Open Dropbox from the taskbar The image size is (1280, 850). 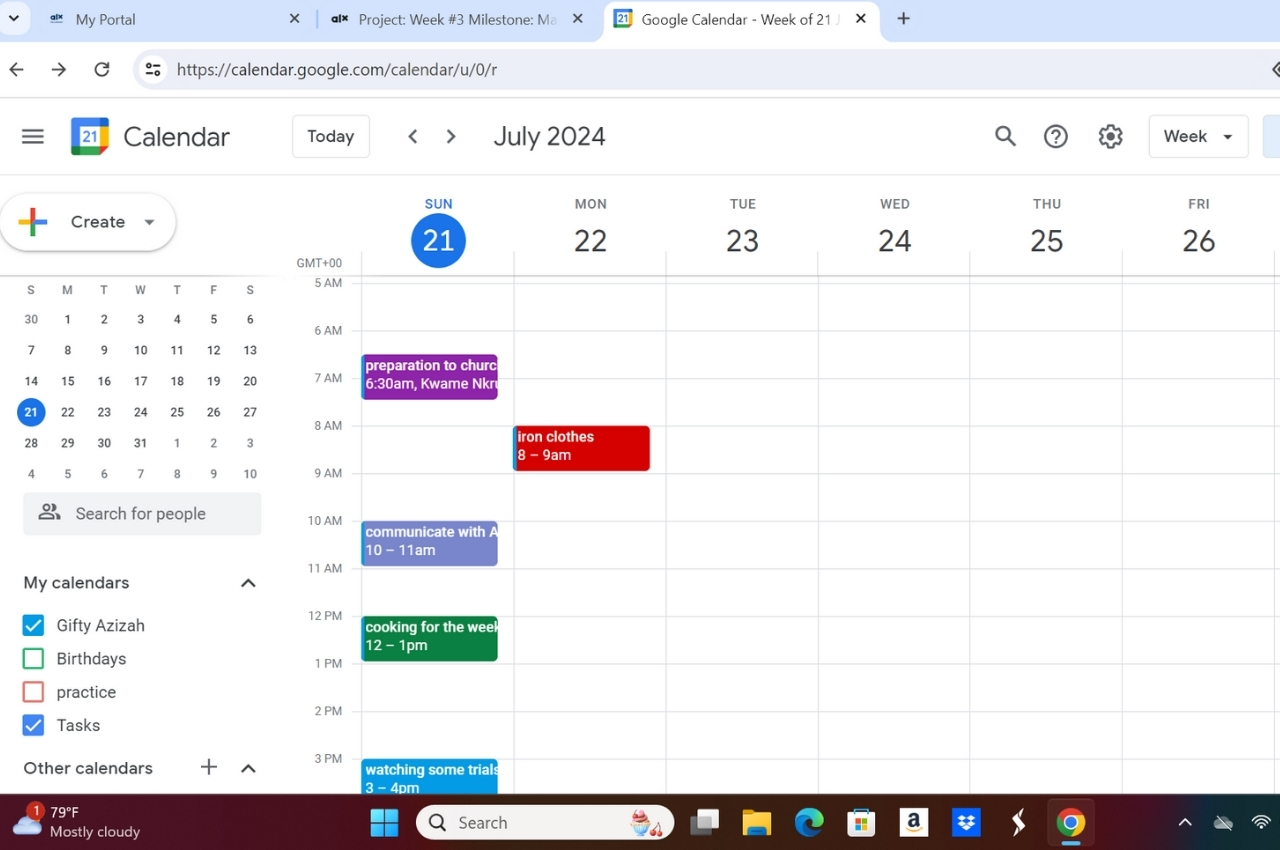coord(965,822)
